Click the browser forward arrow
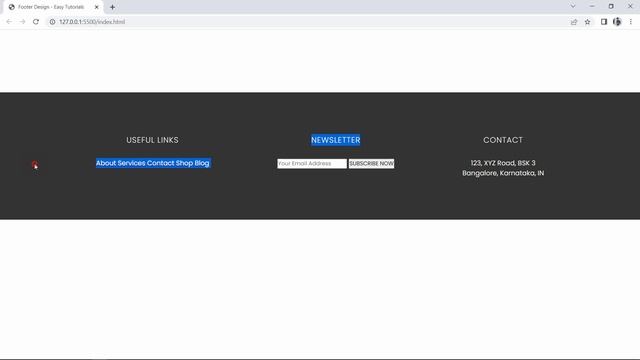640x360 pixels. pos(22,22)
